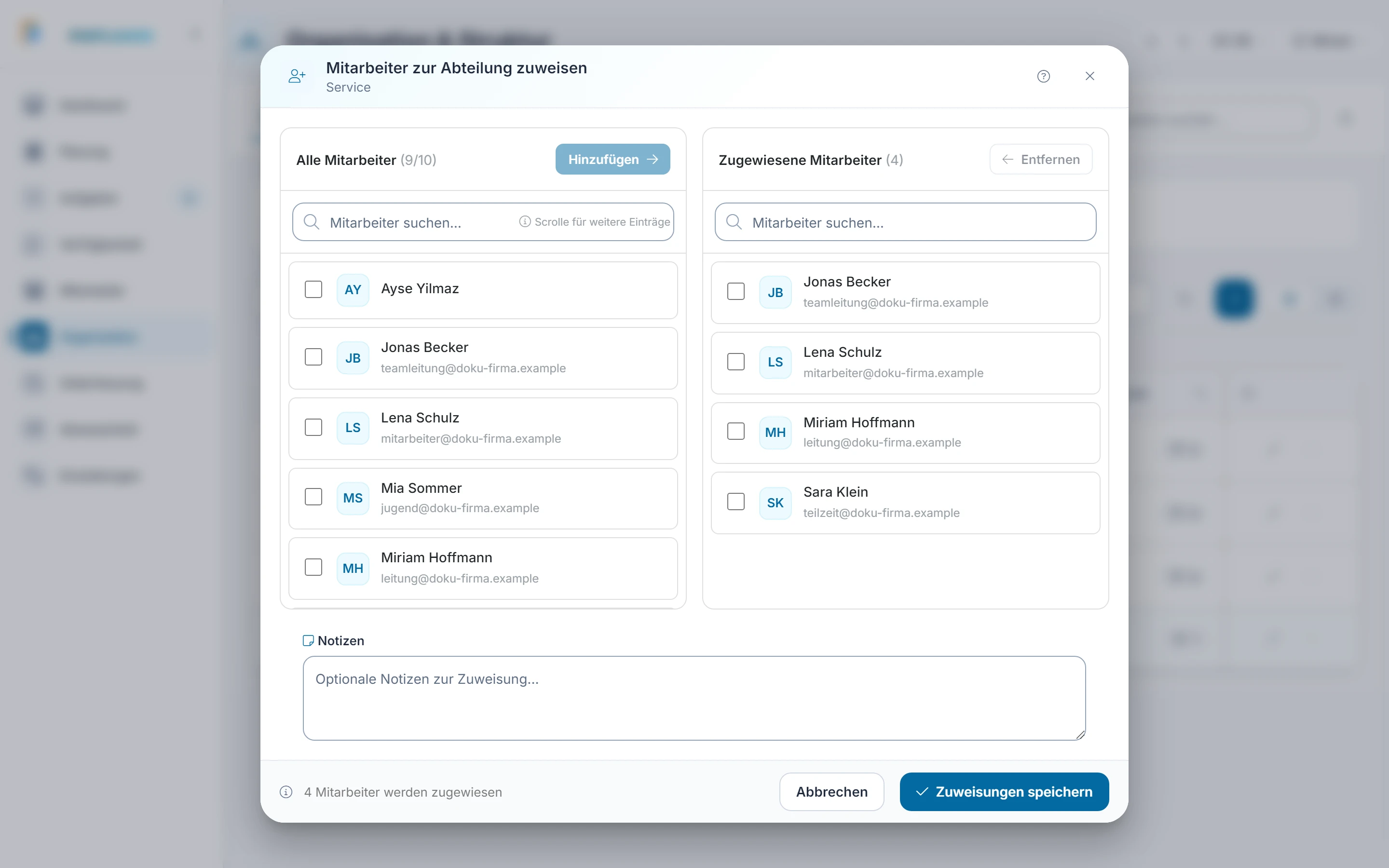Click the SK avatar of Sara Klein
The image size is (1389, 868).
click(x=776, y=503)
